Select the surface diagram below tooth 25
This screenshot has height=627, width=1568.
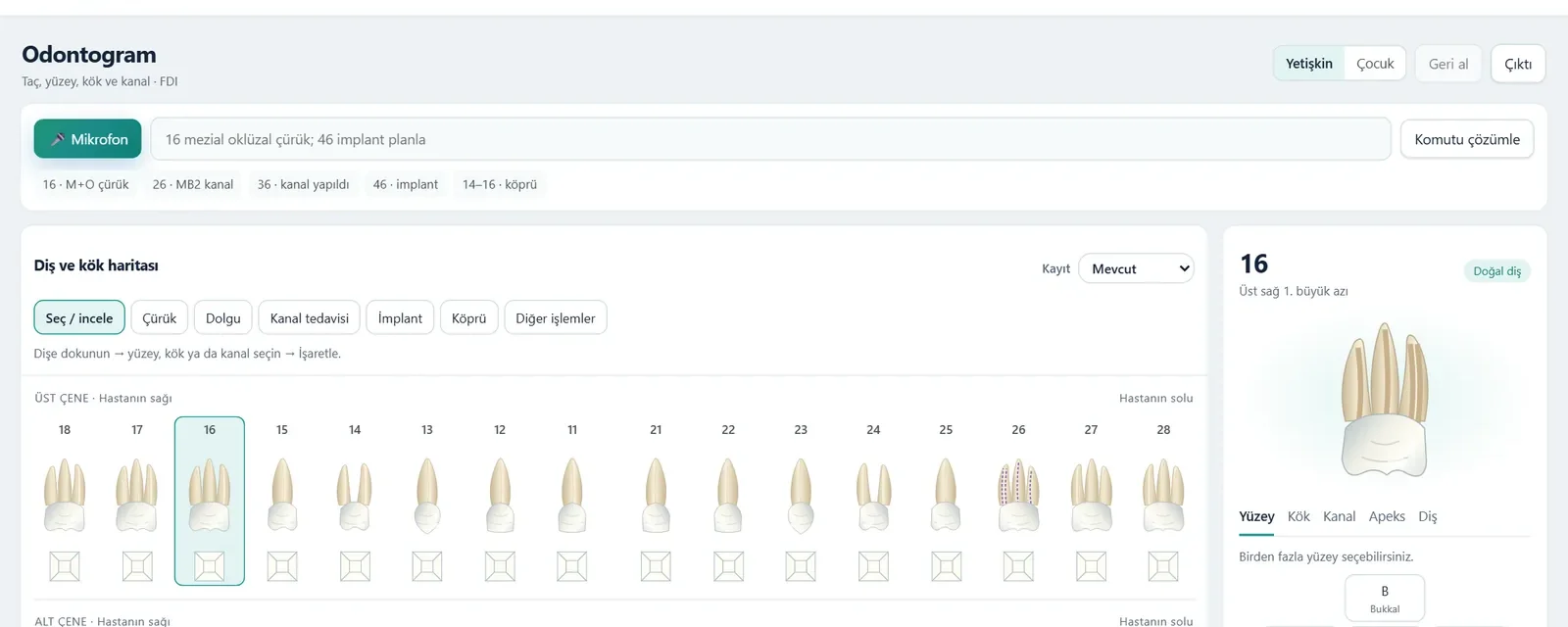point(946,566)
